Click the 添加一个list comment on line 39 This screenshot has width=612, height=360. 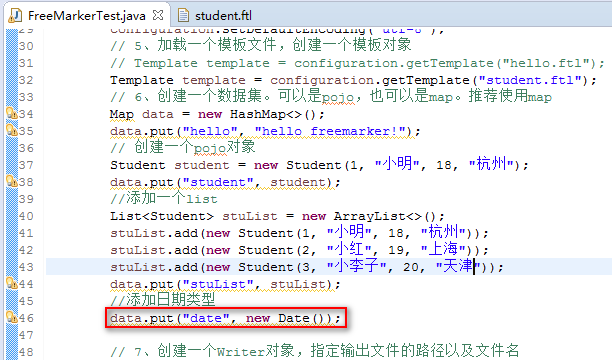click(x=164, y=198)
